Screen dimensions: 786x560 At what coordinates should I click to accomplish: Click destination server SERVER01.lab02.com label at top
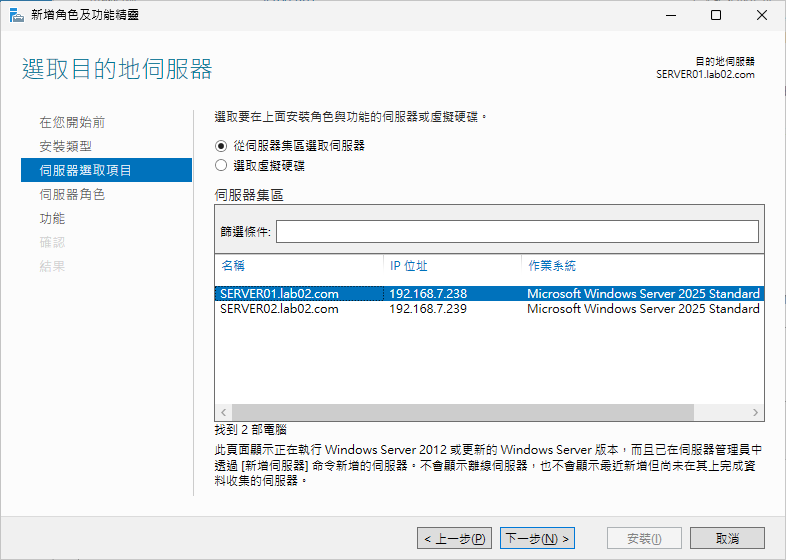click(705, 75)
